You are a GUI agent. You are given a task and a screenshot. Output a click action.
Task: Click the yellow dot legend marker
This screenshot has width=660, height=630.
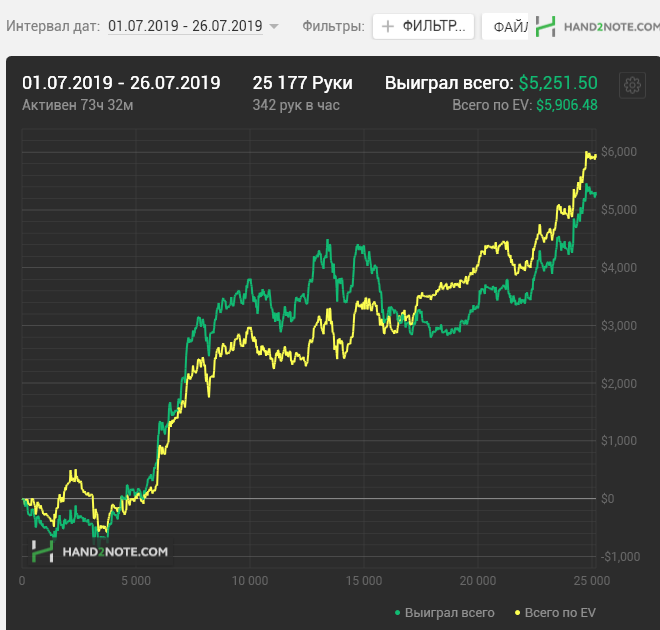coord(518,613)
